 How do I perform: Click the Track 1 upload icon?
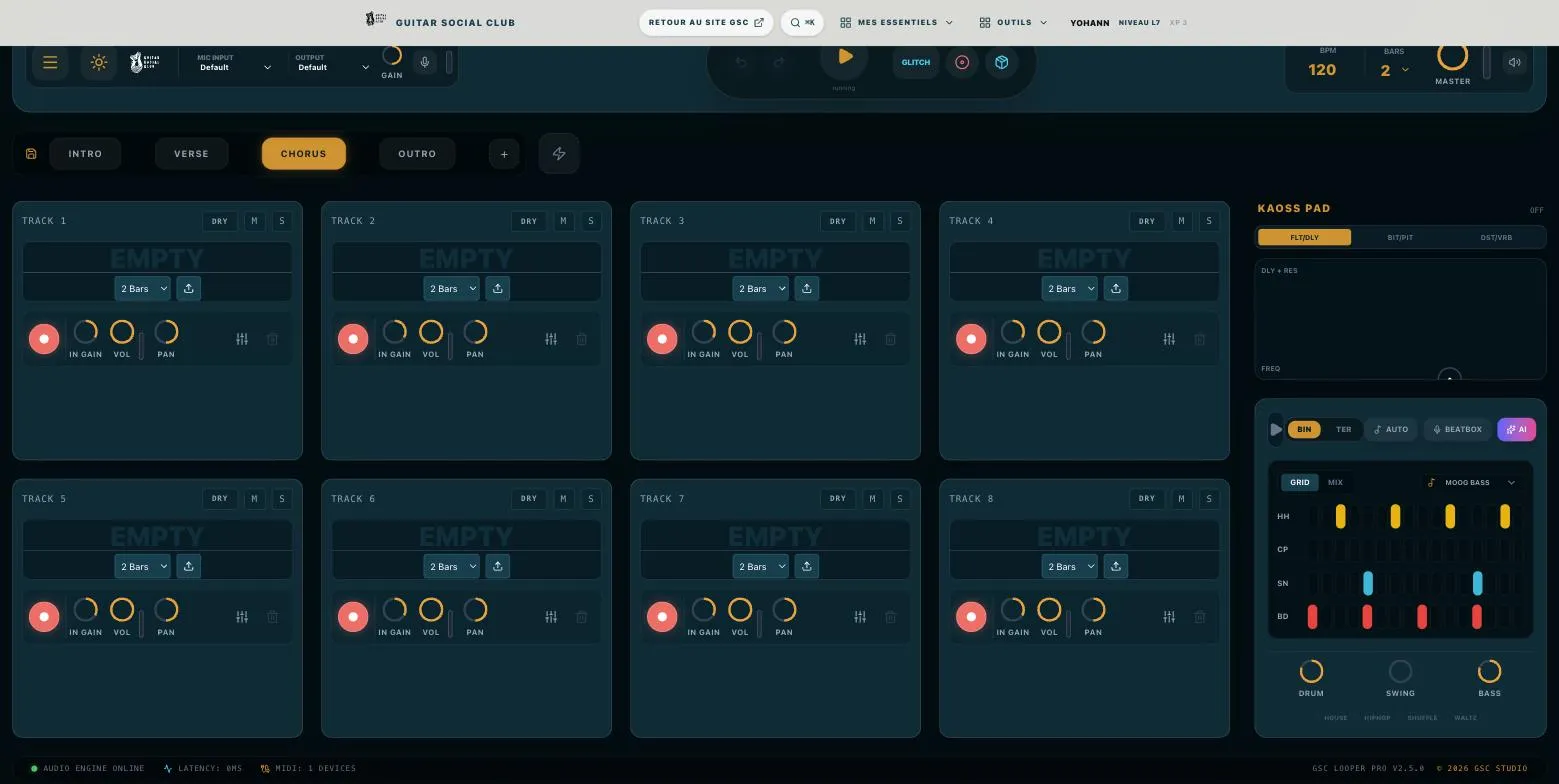click(189, 288)
